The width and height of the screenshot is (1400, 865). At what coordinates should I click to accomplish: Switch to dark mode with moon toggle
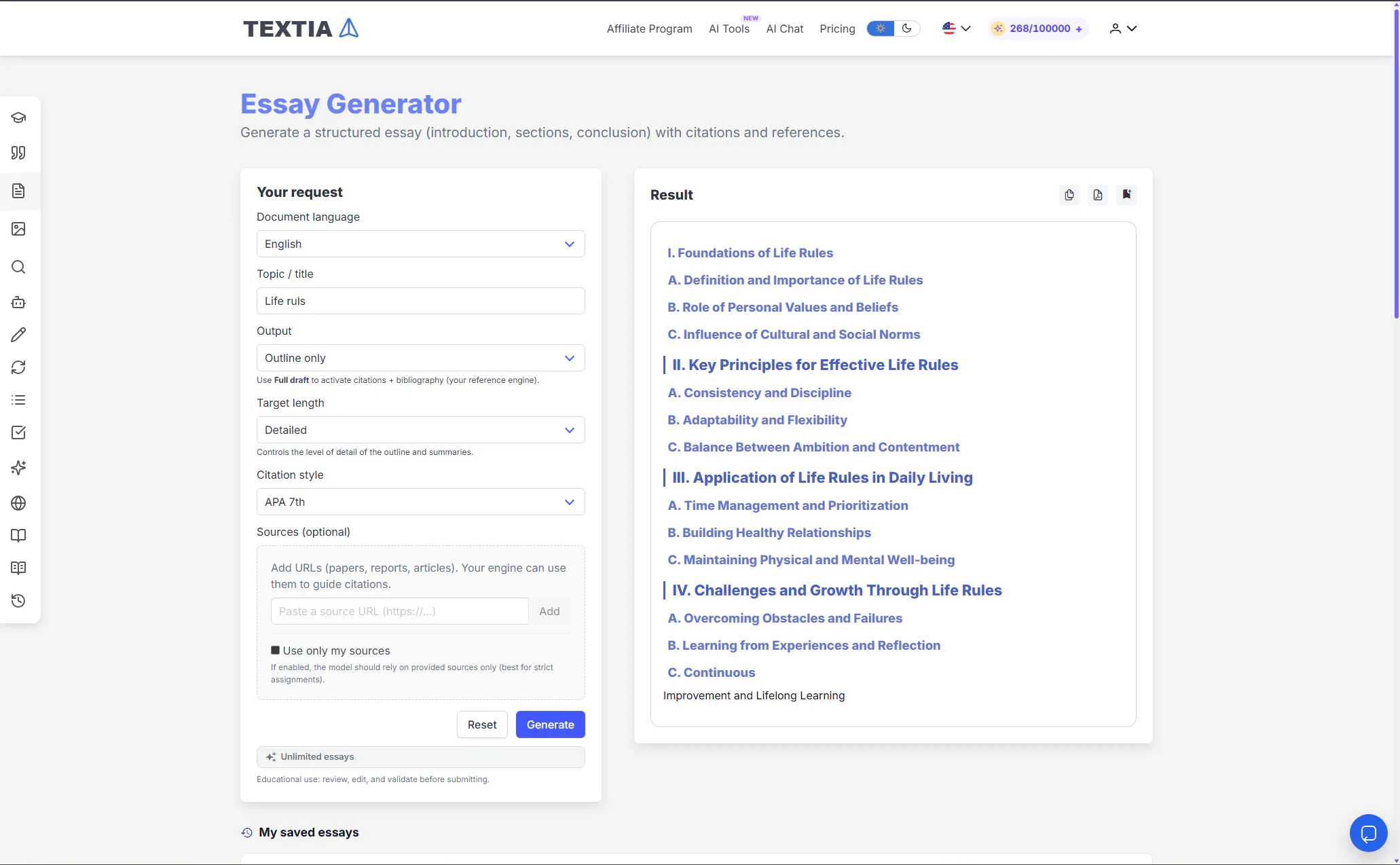[x=906, y=29]
